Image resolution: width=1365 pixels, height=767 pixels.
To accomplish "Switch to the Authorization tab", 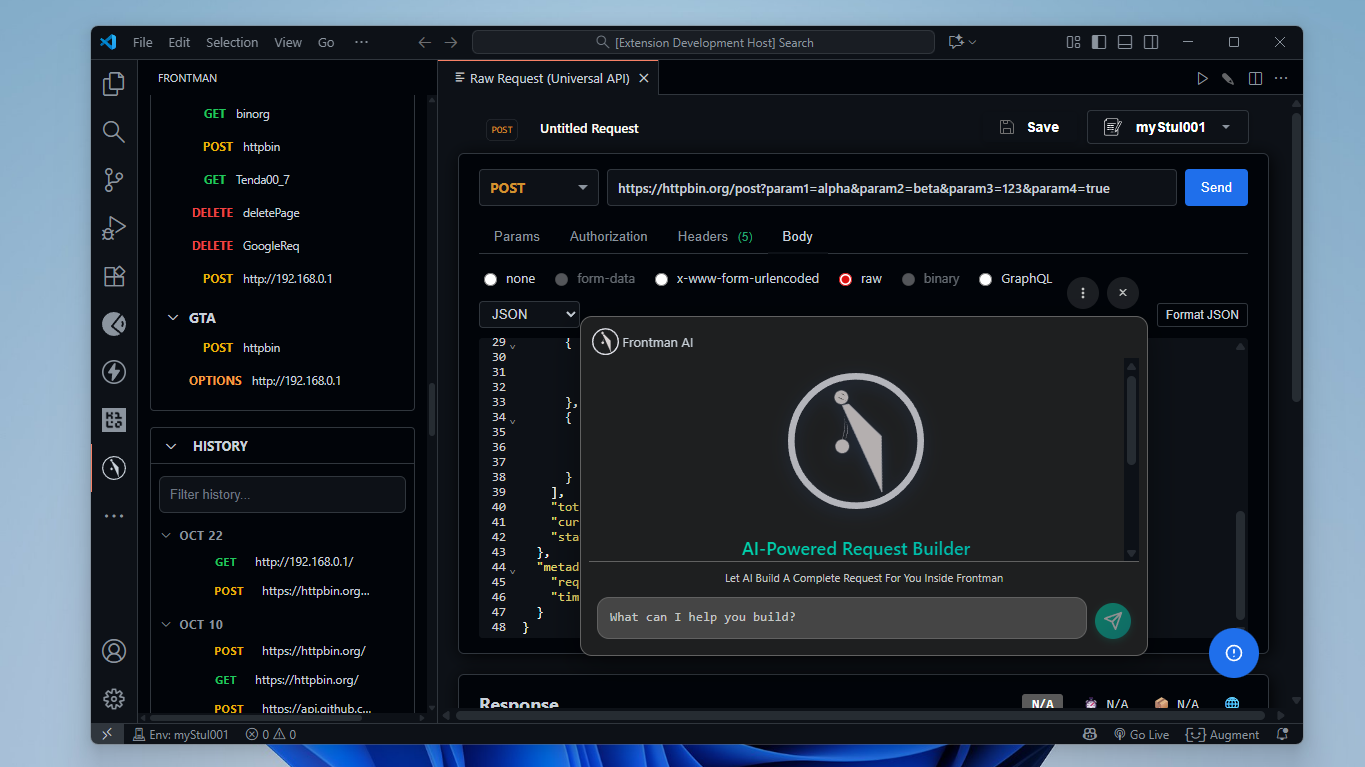I will [x=609, y=237].
